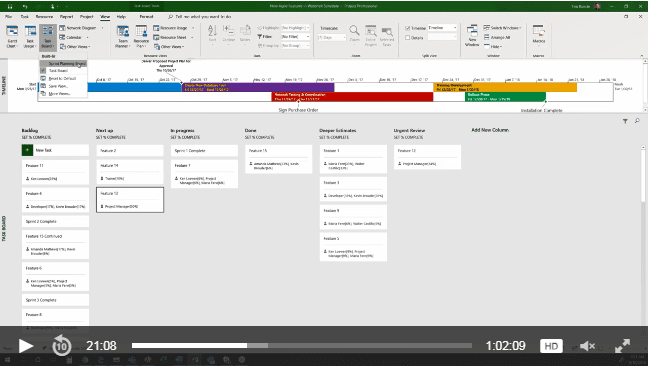Select Sprint Planning Board menu entry
The height and width of the screenshot is (366, 648).
coord(63,64)
